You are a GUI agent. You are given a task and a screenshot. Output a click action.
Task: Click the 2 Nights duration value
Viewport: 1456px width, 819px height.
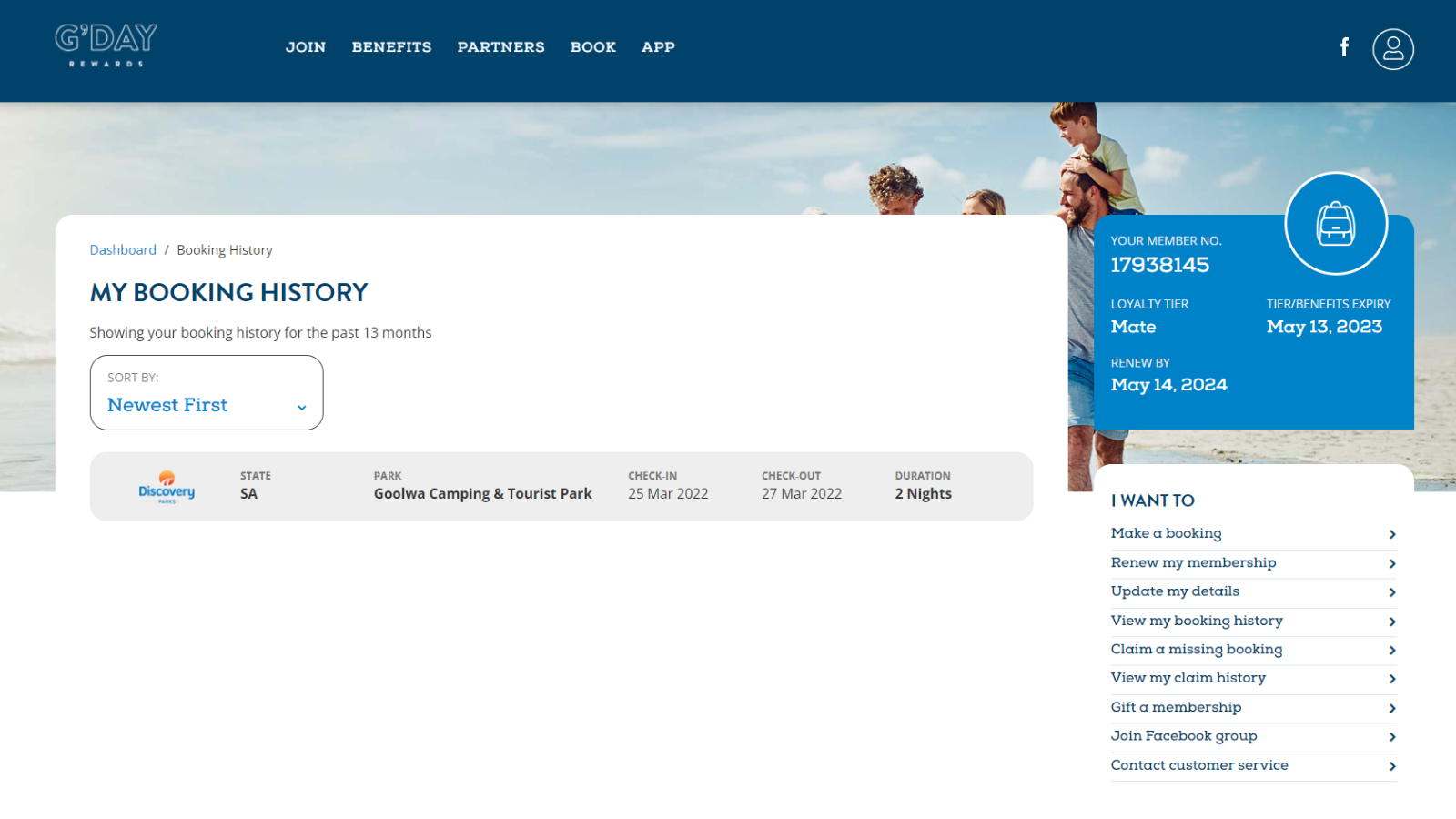click(x=923, y=494)
